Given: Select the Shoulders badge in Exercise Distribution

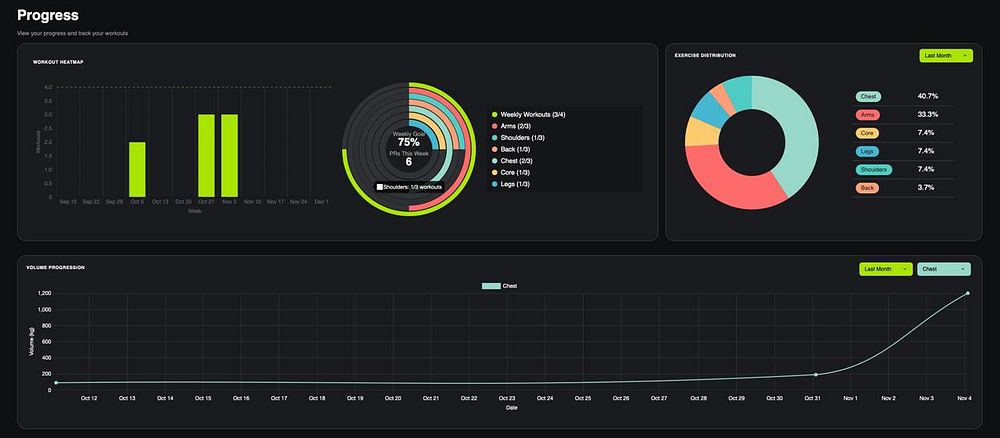Looking at the screenshot, I should [874, 170].
